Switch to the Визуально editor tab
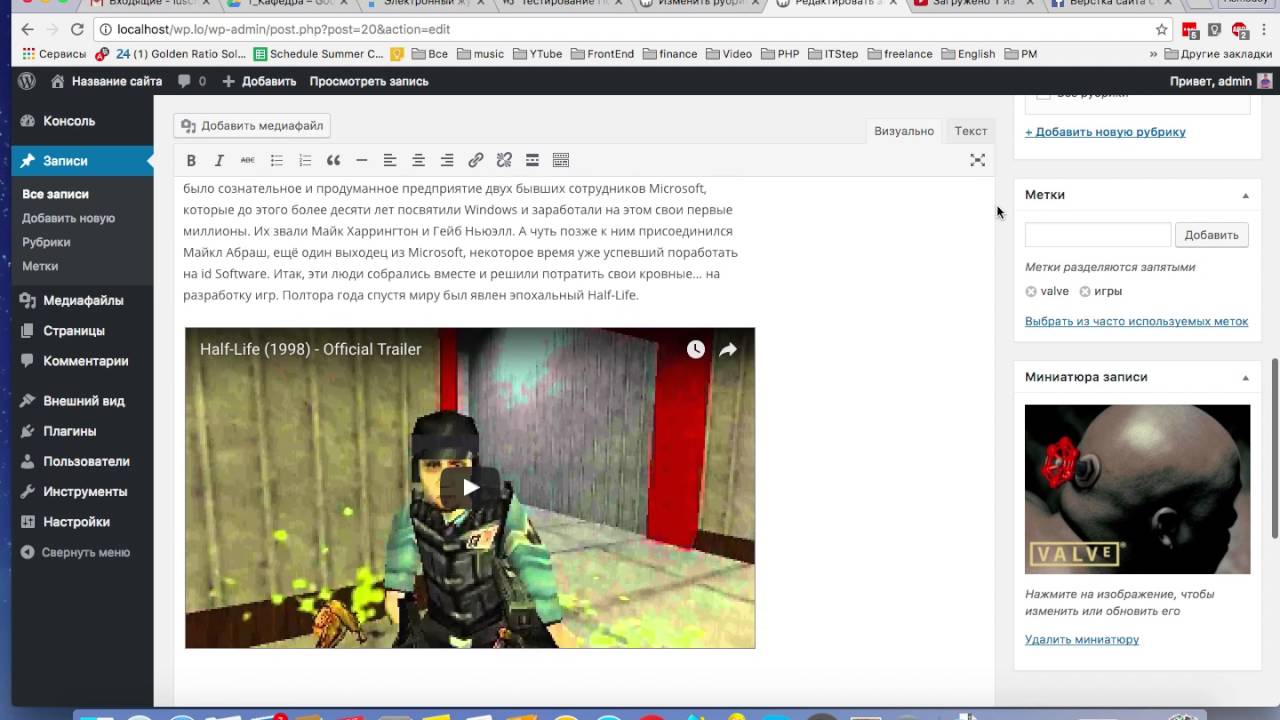The width and height of the screenshot is (1280, 720). point(904,131)
